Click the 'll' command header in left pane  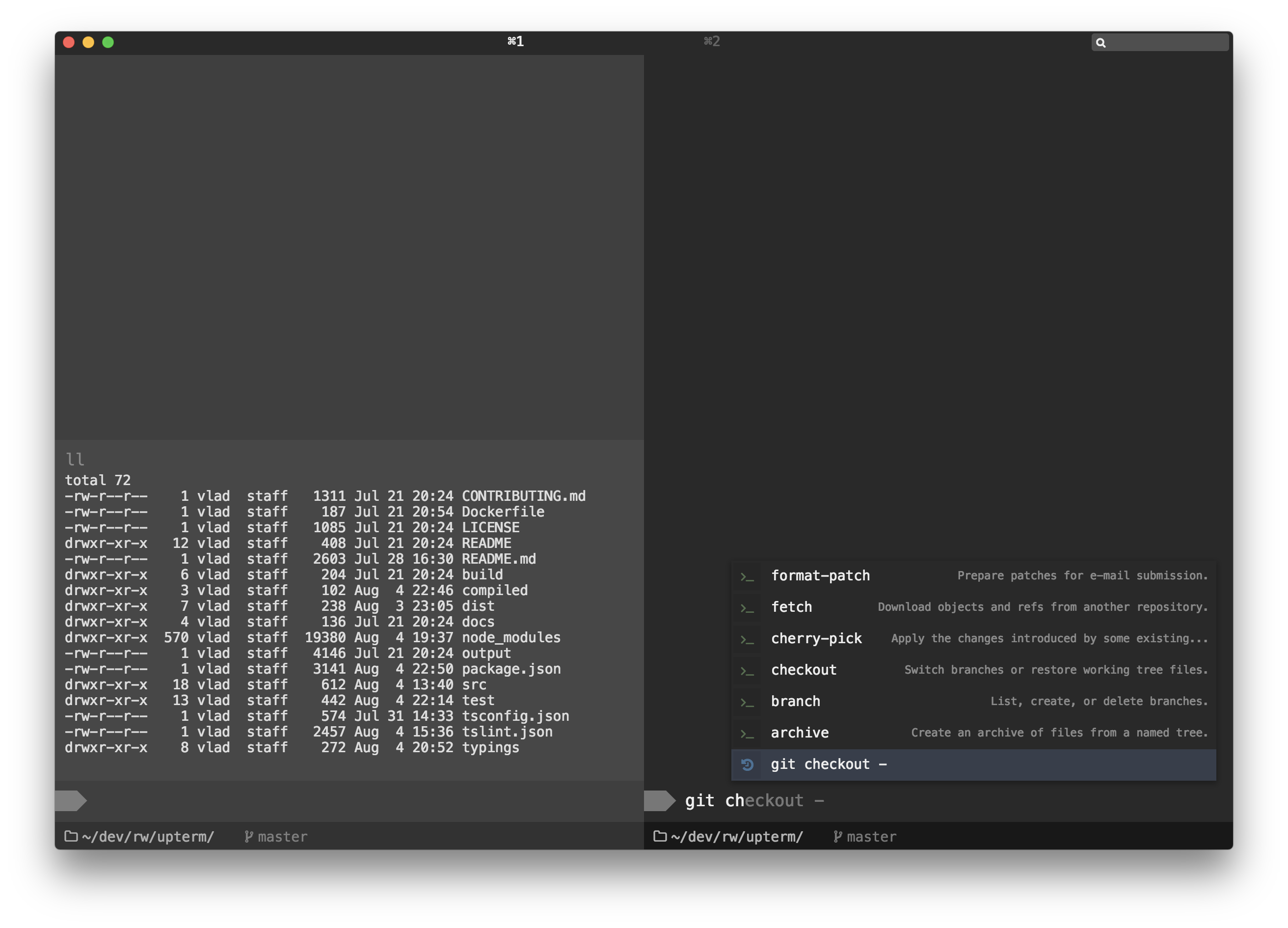click(x=75, y=459)
